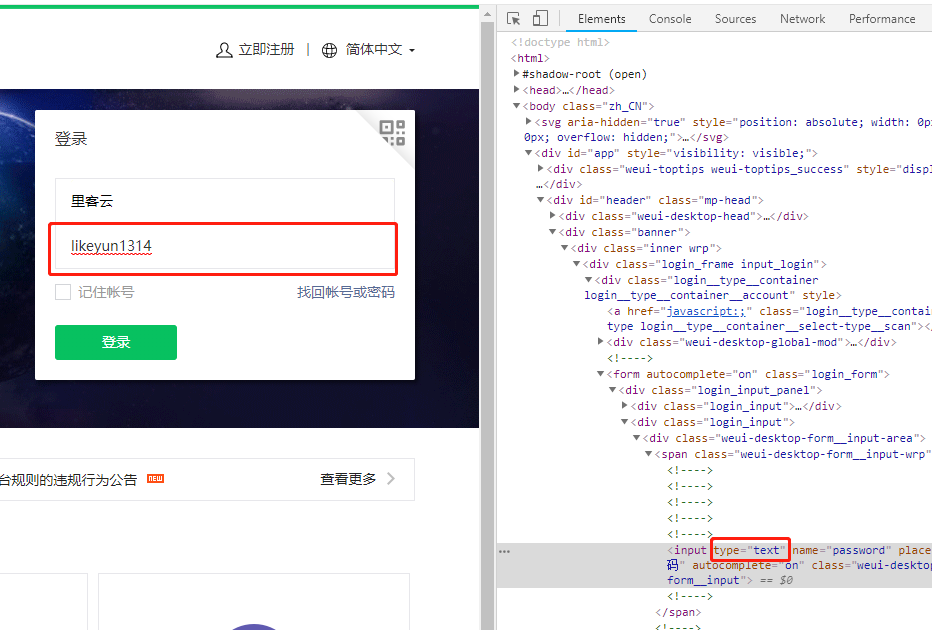
Task: Select the type="text" attribute in input element
Action: [x=750, y=550]
